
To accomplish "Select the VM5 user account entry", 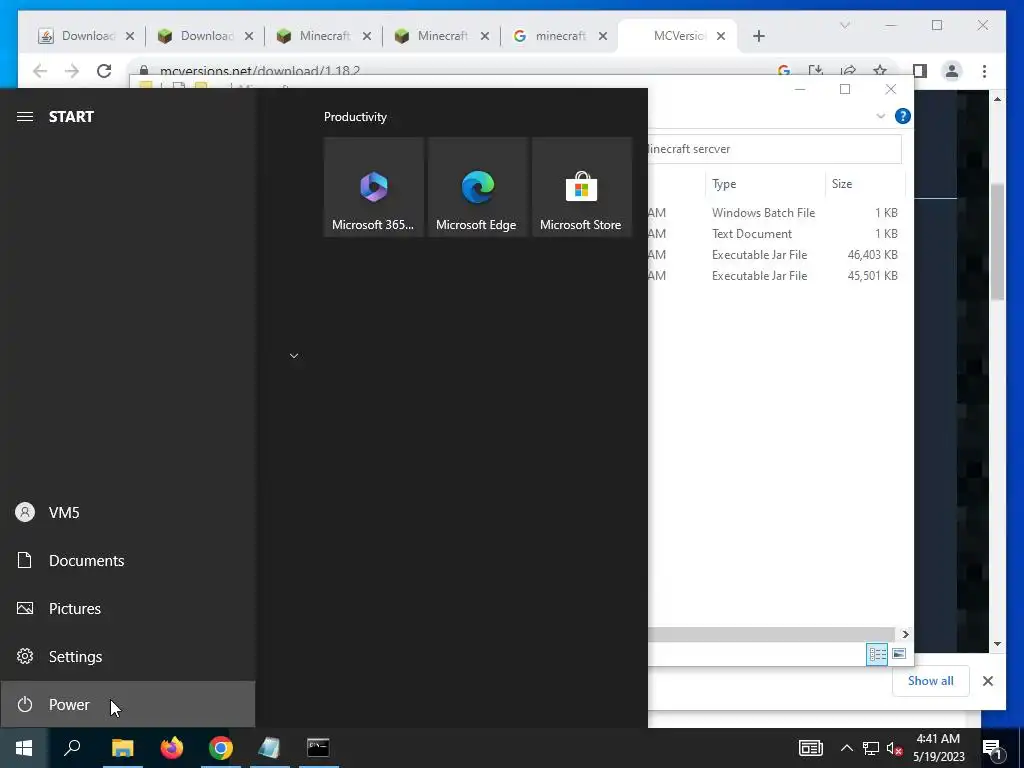I will click(127, 513).
